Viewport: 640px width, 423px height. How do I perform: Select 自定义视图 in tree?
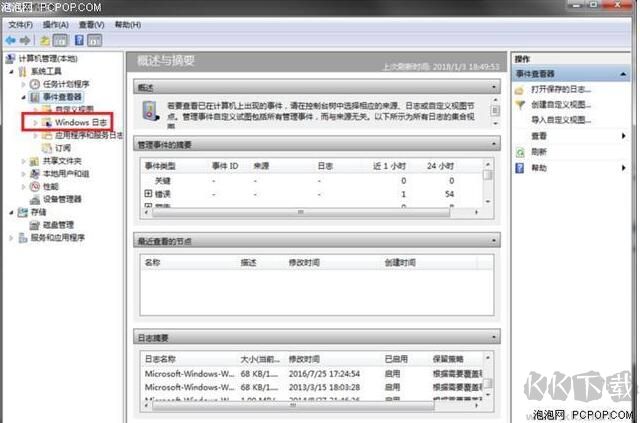tap(75, 109)
